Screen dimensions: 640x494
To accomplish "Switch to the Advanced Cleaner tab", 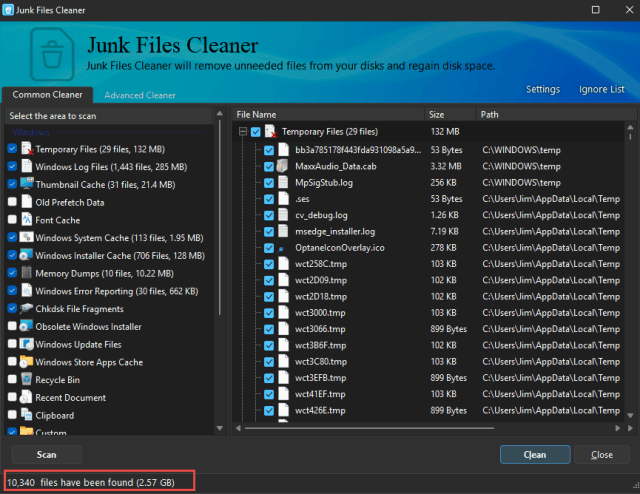I will (140, 95).
